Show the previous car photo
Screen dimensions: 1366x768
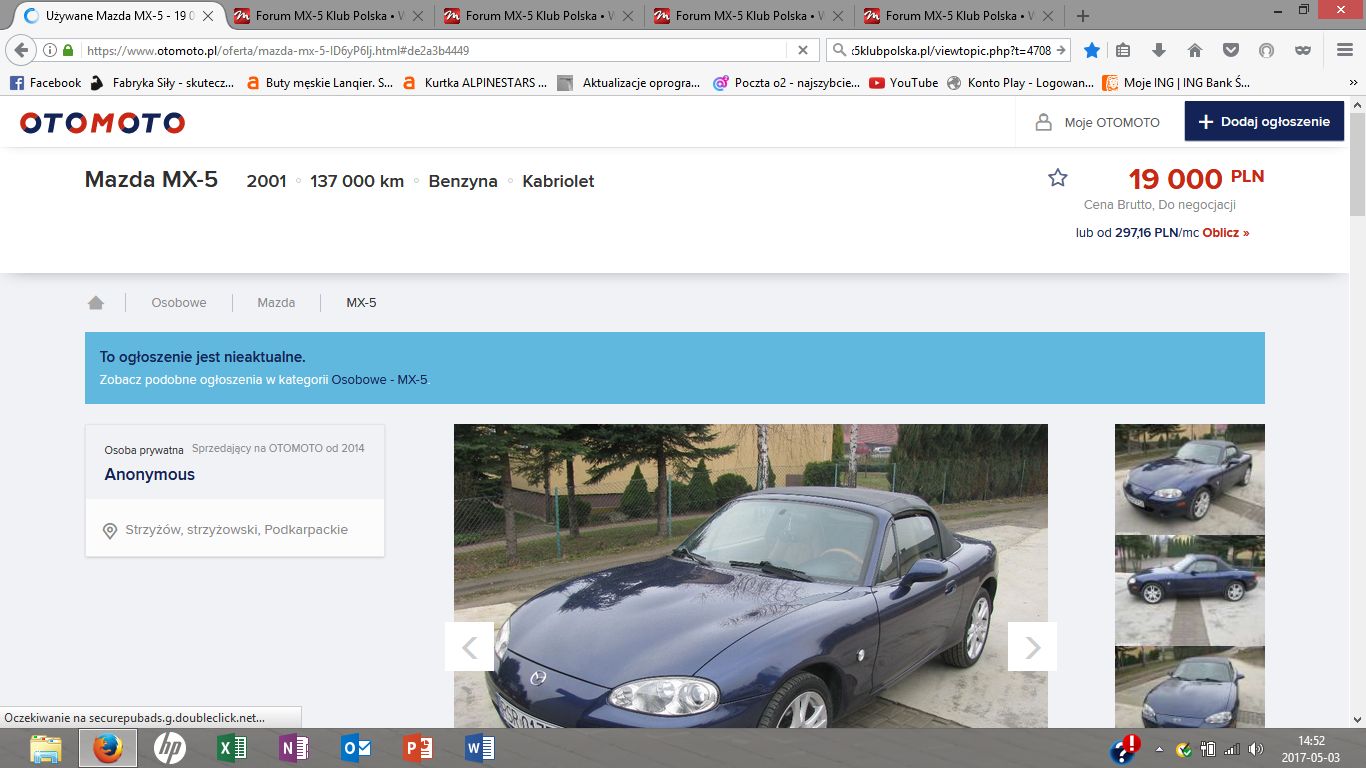469,647
